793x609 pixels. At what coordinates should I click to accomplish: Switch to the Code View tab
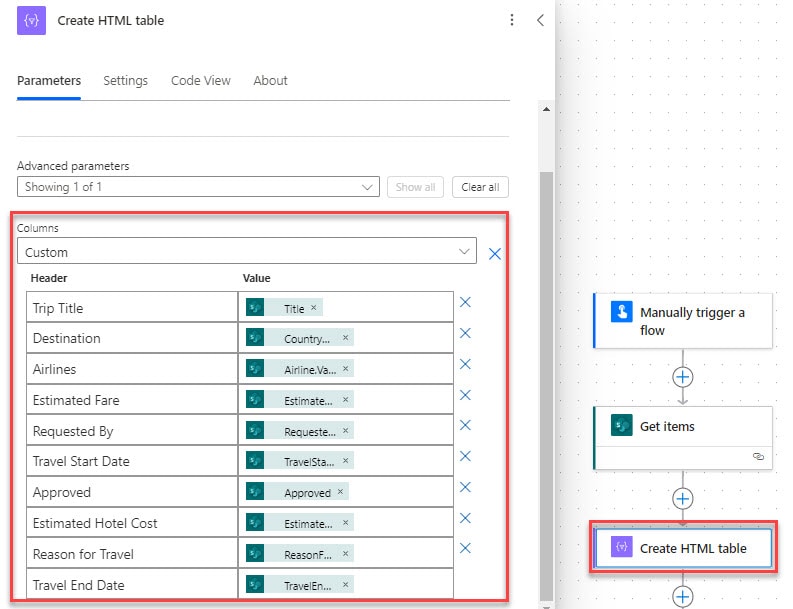[x=200, y=81]
